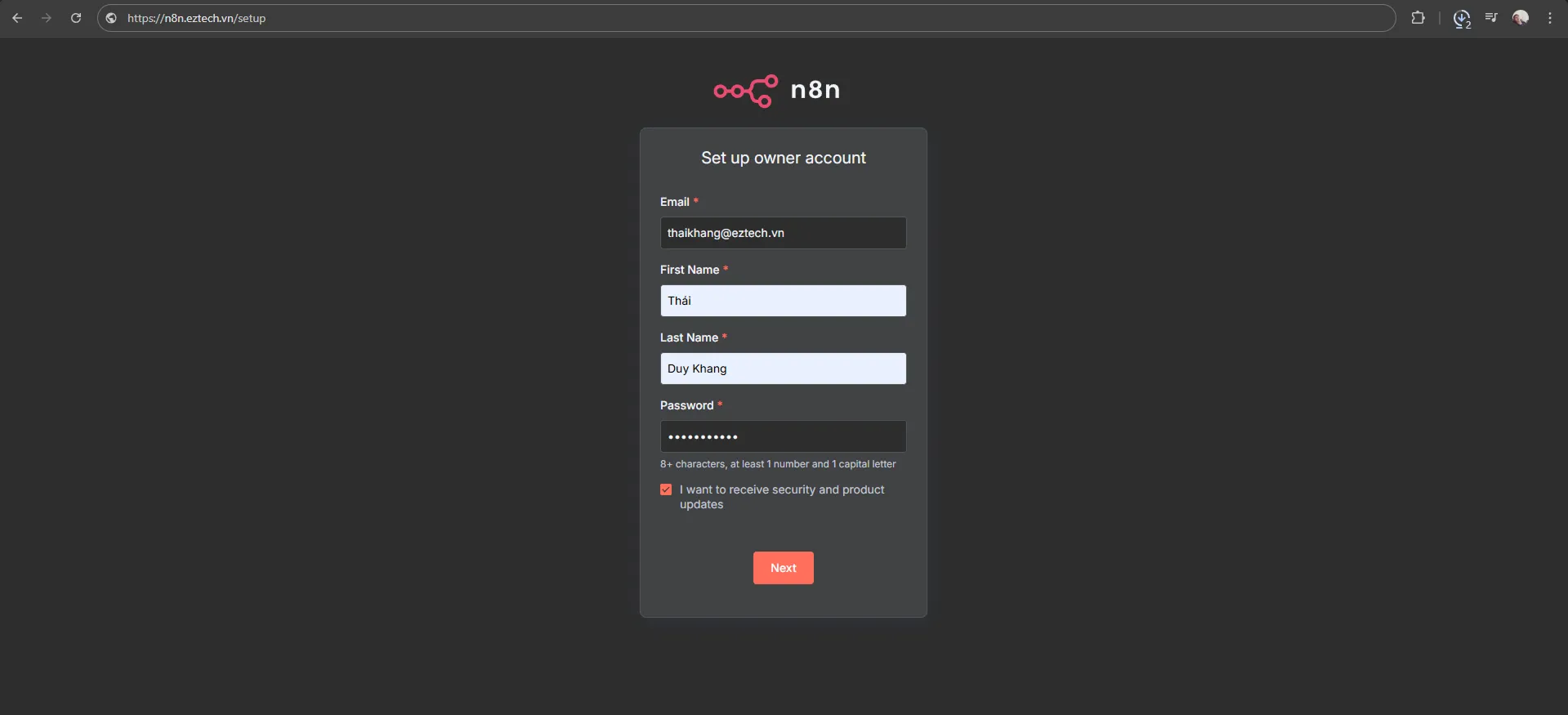Screen dimensions: 1568x715
Task: Focus the Password input field
Action: tap(783, 436)
